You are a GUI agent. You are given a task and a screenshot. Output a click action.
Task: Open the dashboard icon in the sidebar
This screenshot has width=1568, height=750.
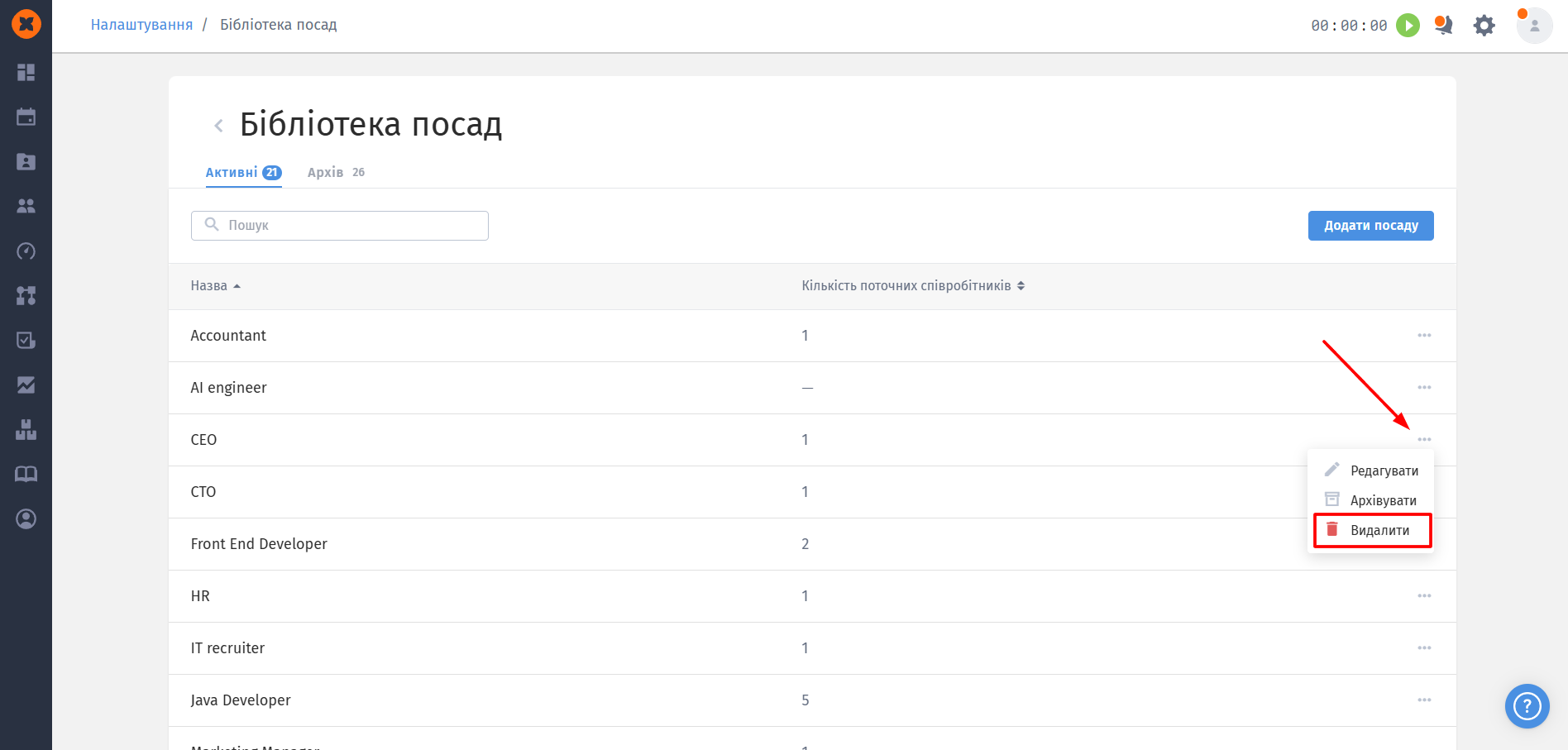pos(26,73)
